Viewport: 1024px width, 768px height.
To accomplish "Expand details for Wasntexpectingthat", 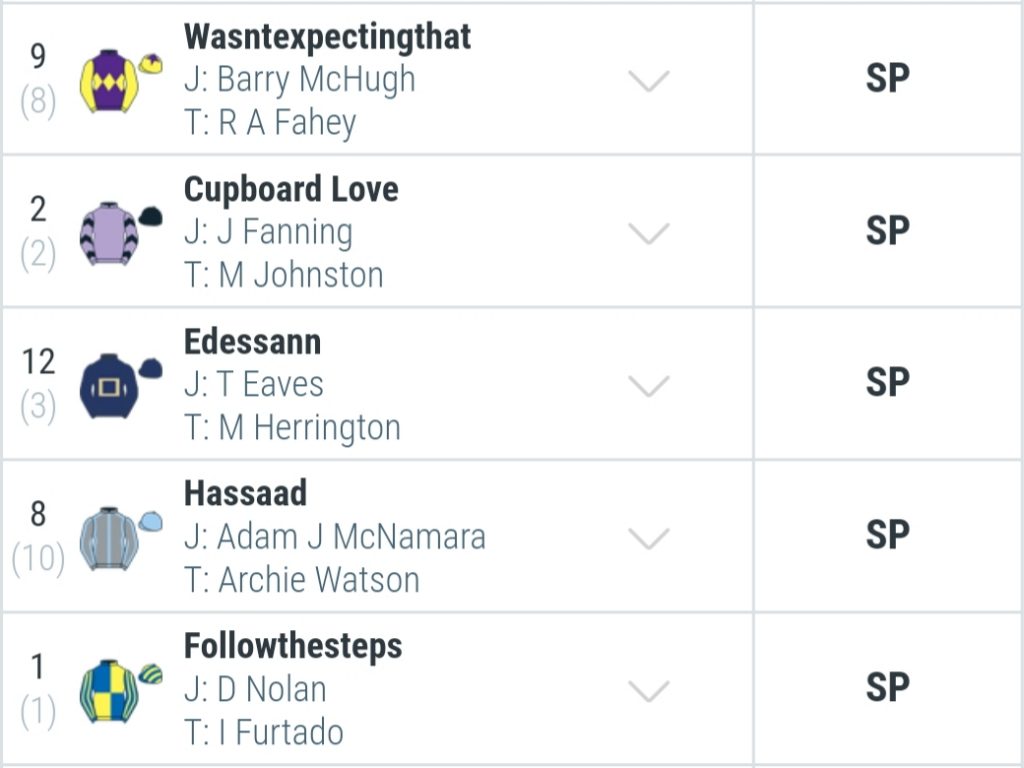I will [x=648, y=81].
